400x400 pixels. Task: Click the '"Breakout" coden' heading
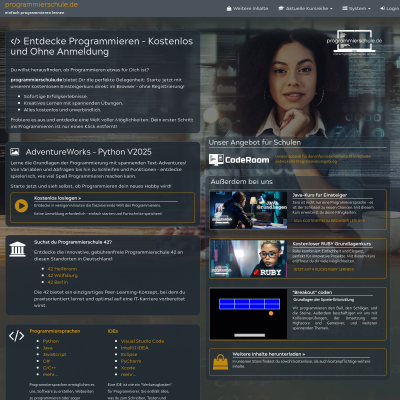pyautogui.click(x=312, y=292)
